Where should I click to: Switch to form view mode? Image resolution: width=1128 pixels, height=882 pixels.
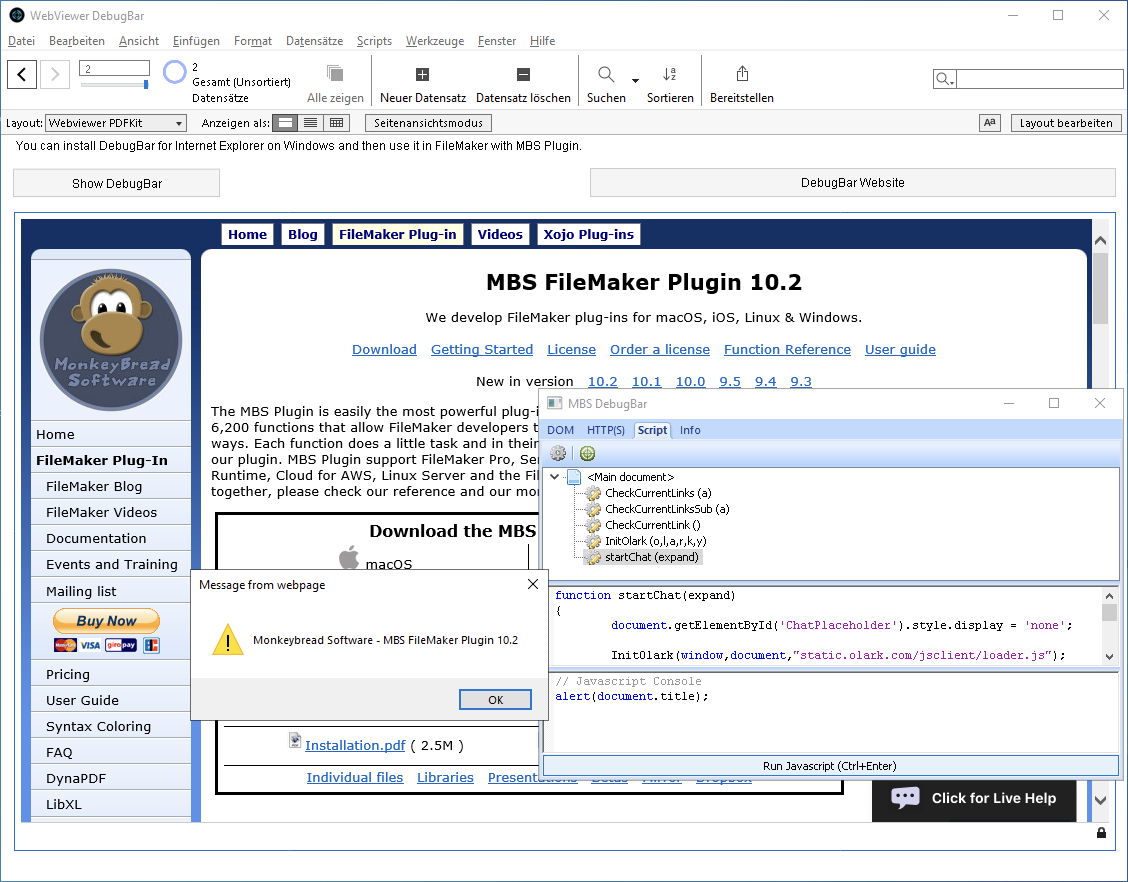[x=286, y=123]
